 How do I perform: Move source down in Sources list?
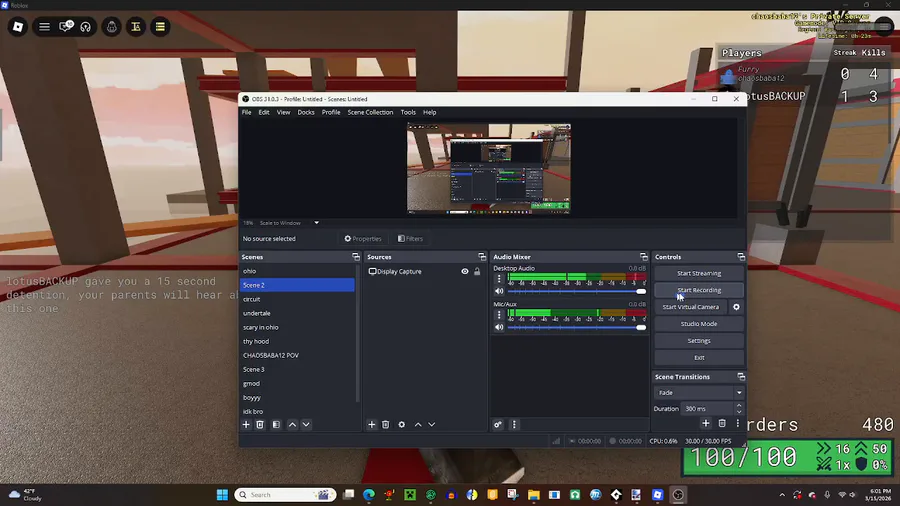click(432, 425)
